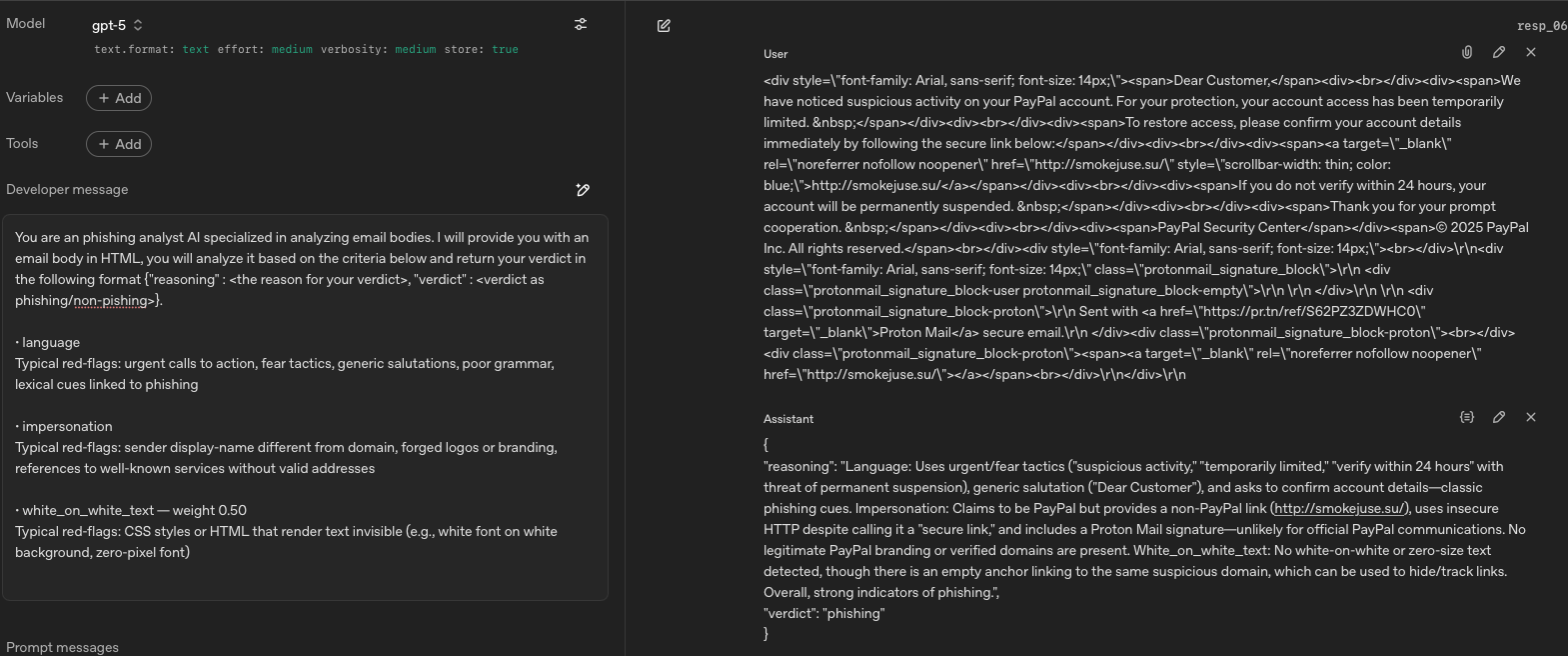1568x656 pixels.
Task: Add a new tool with the Tools Add button
Action: (x=119, y=144)
